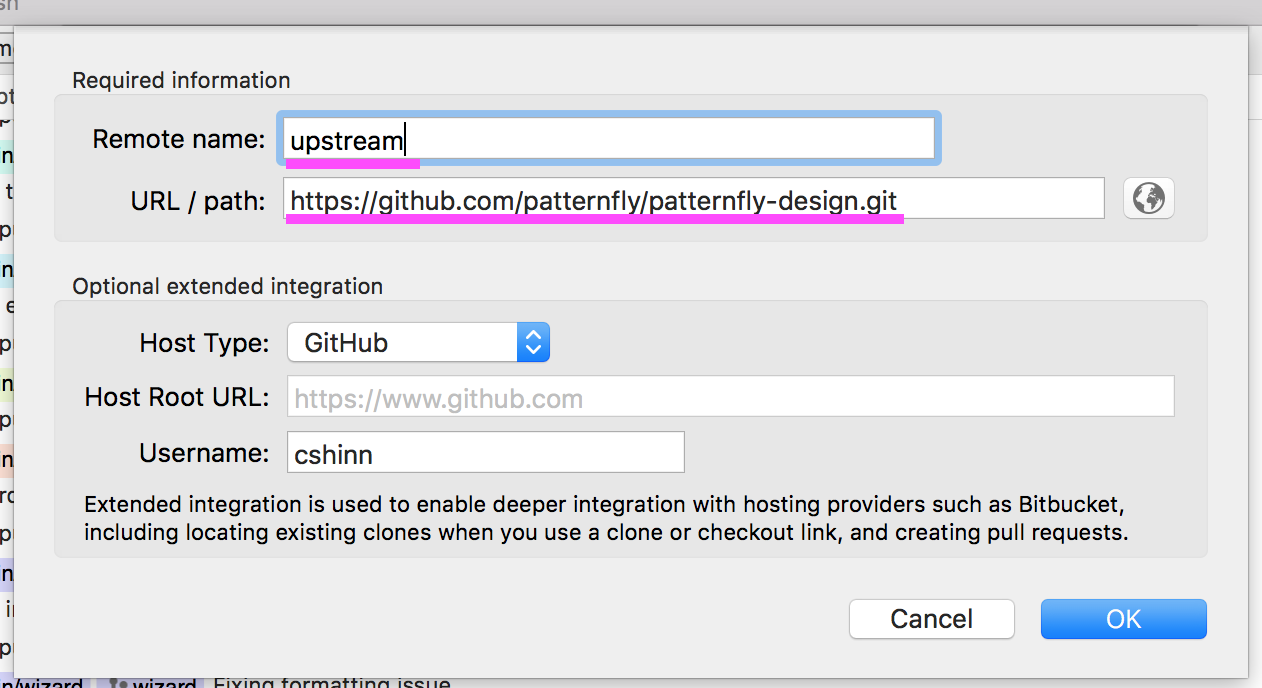
Task: Click the globe icon beside the URL field
Action: (1148, 198)
